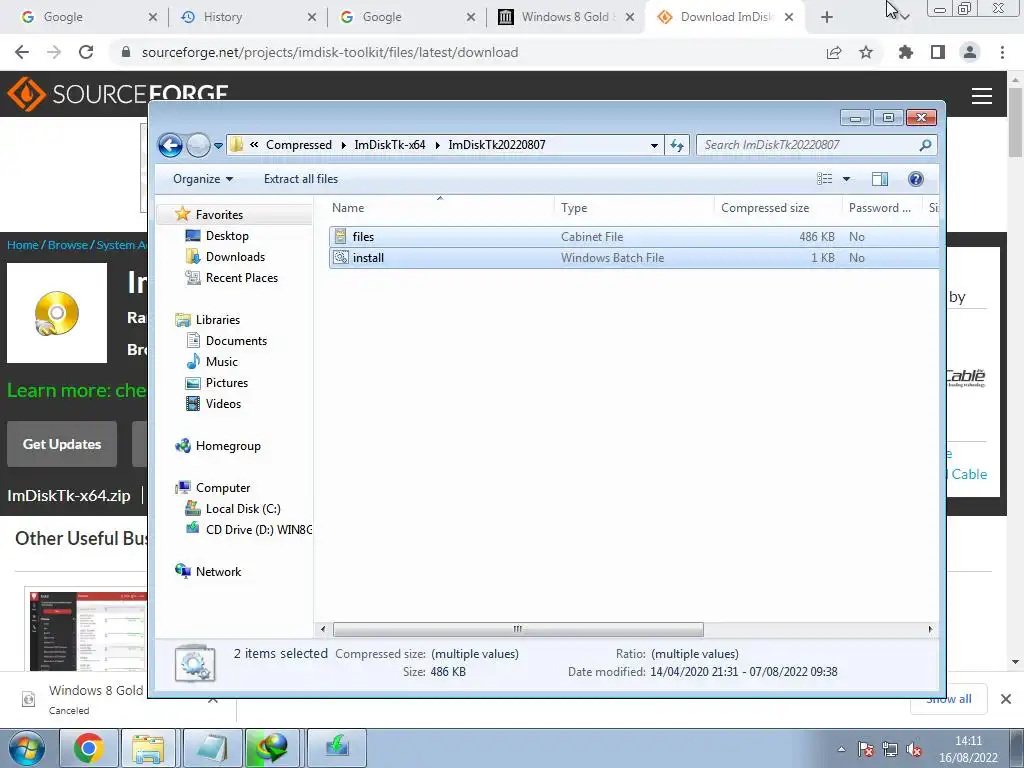Expand the address bar previous locations dropdown
The width and height of the screenshot is (1024, 768).
tap(654, 146)
